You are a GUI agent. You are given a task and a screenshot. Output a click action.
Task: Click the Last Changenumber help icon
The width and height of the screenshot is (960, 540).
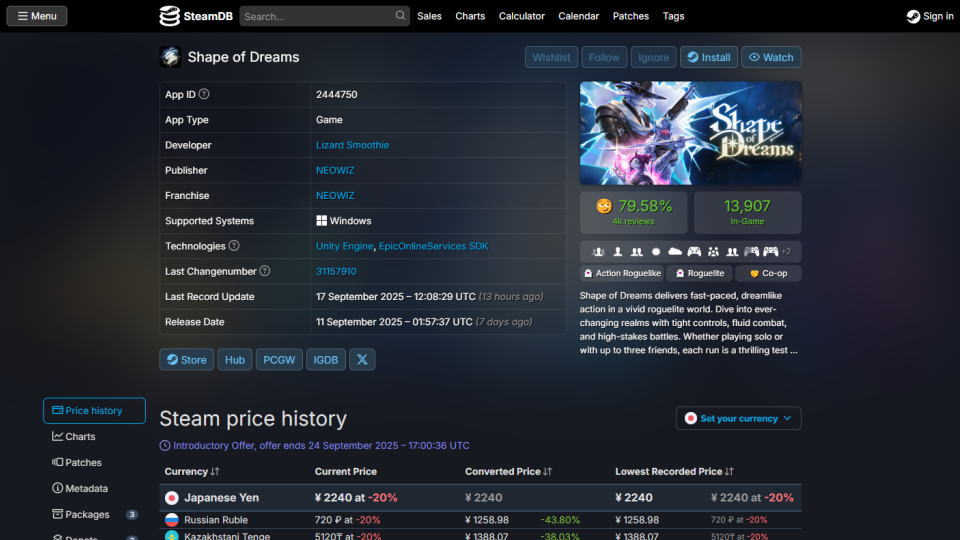coord(264,271)
